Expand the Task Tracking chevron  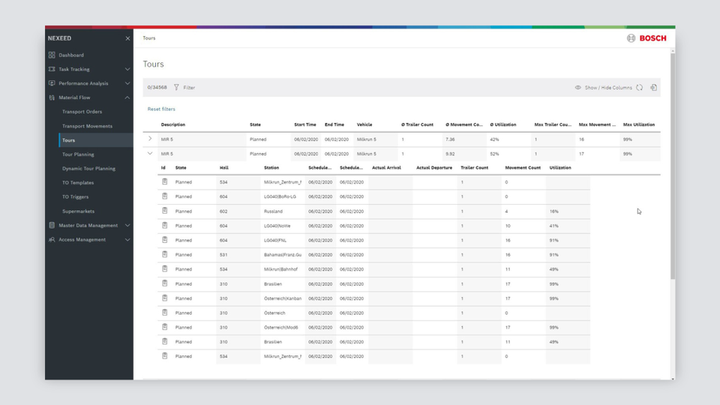coord(127,69)
